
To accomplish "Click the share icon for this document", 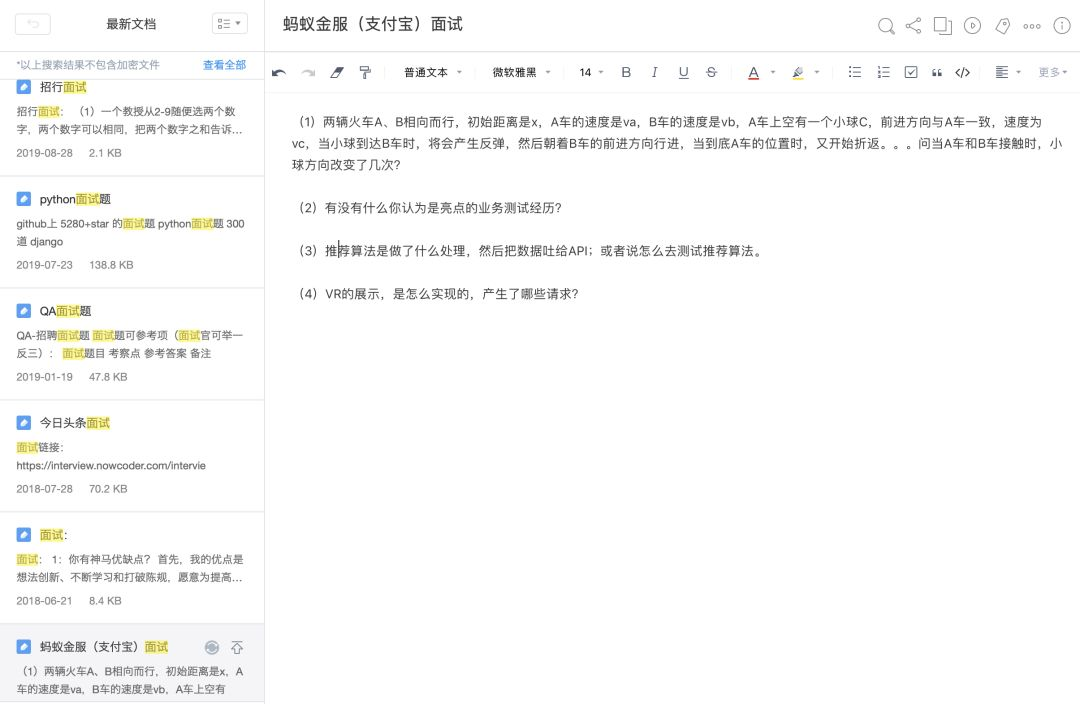I will (x=912, y=27).
